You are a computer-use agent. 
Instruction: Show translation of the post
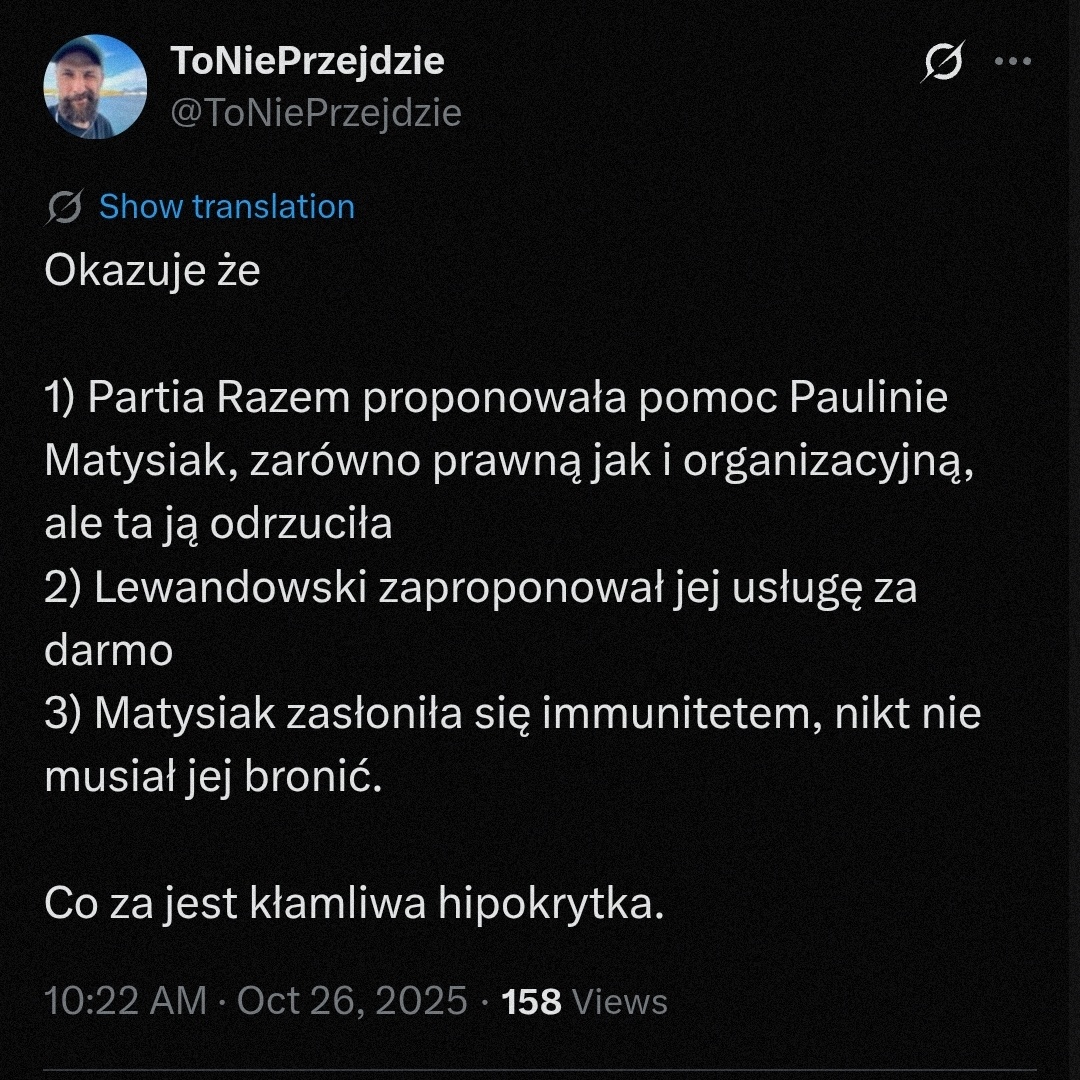click(x=227, y=207)
